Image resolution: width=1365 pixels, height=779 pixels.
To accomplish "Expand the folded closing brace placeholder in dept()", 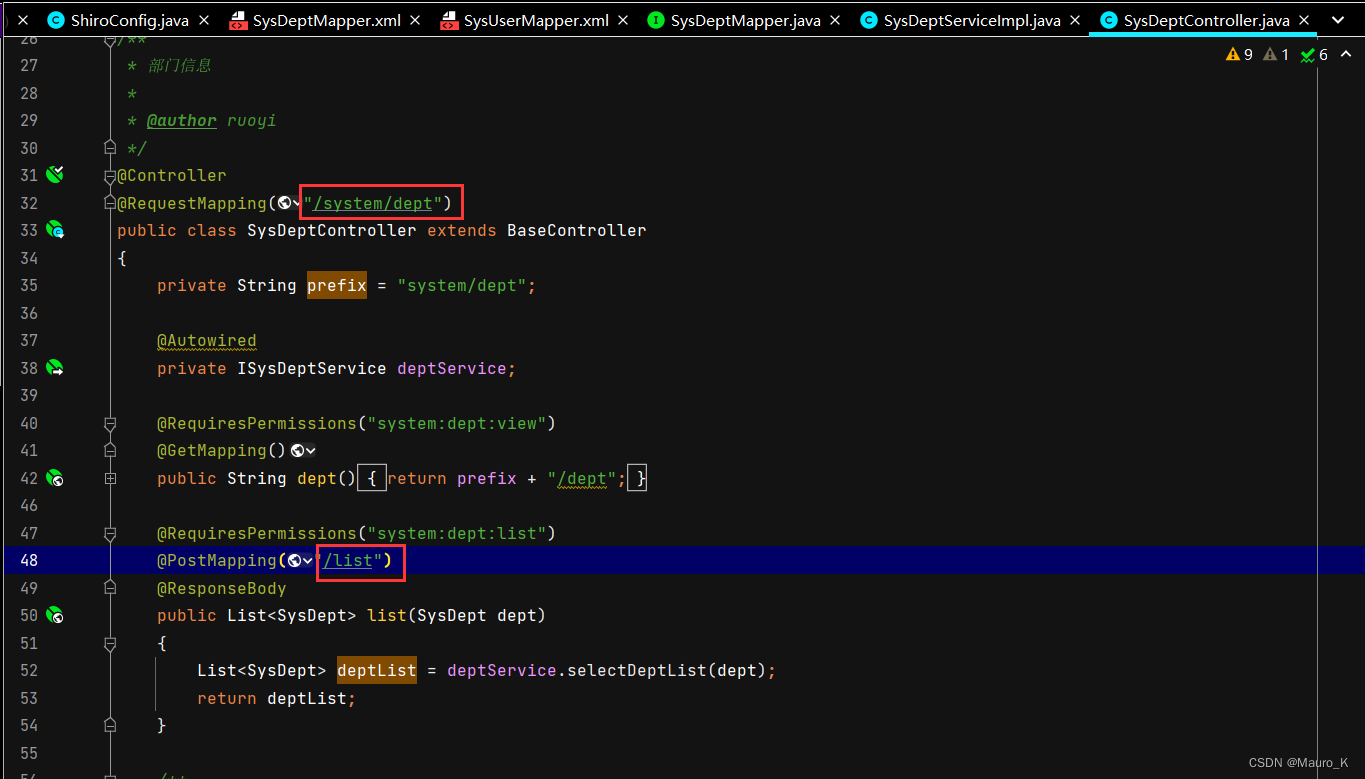I will [638, 478].
